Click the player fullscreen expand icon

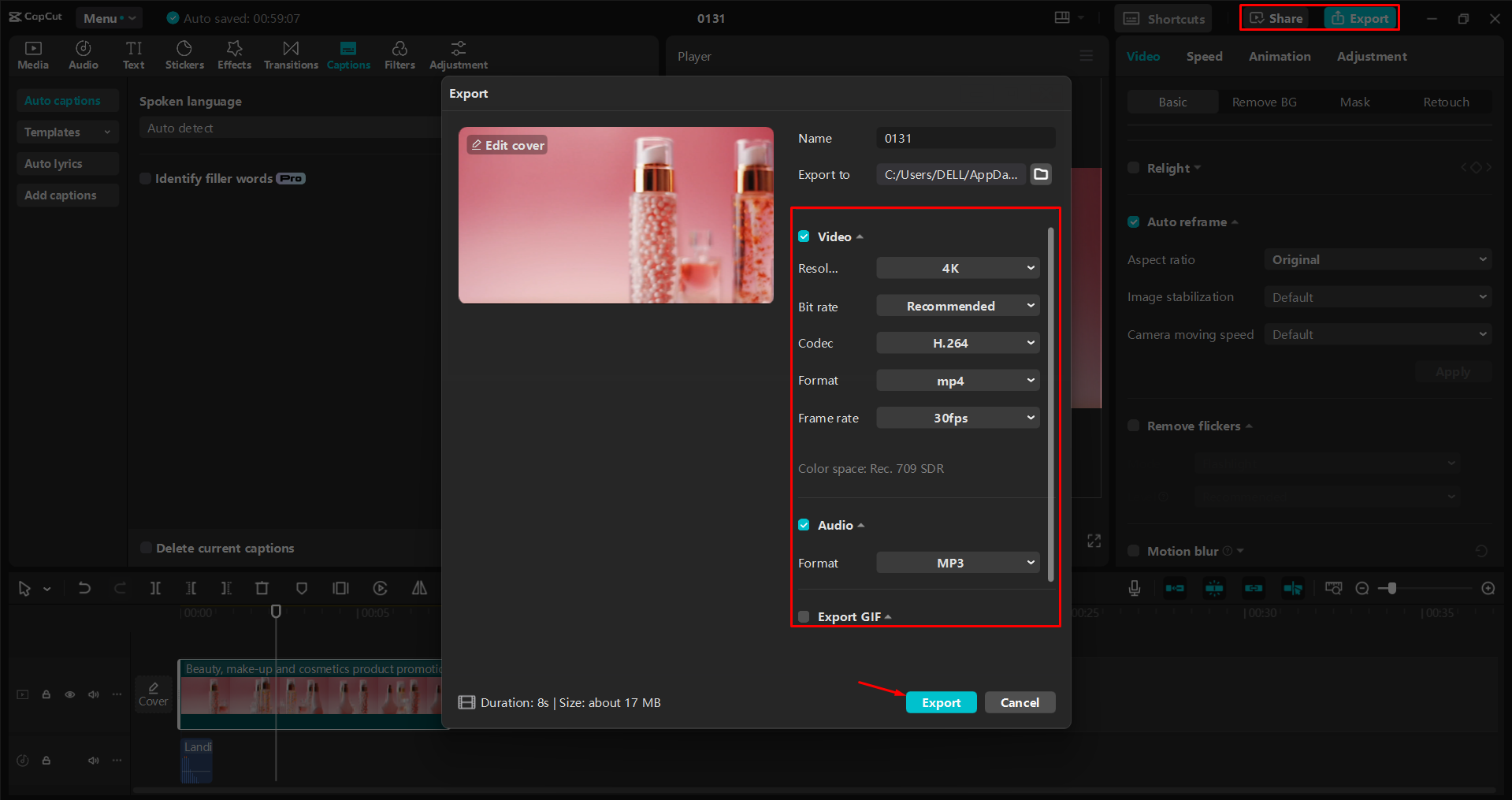(x=1094, y=541)
